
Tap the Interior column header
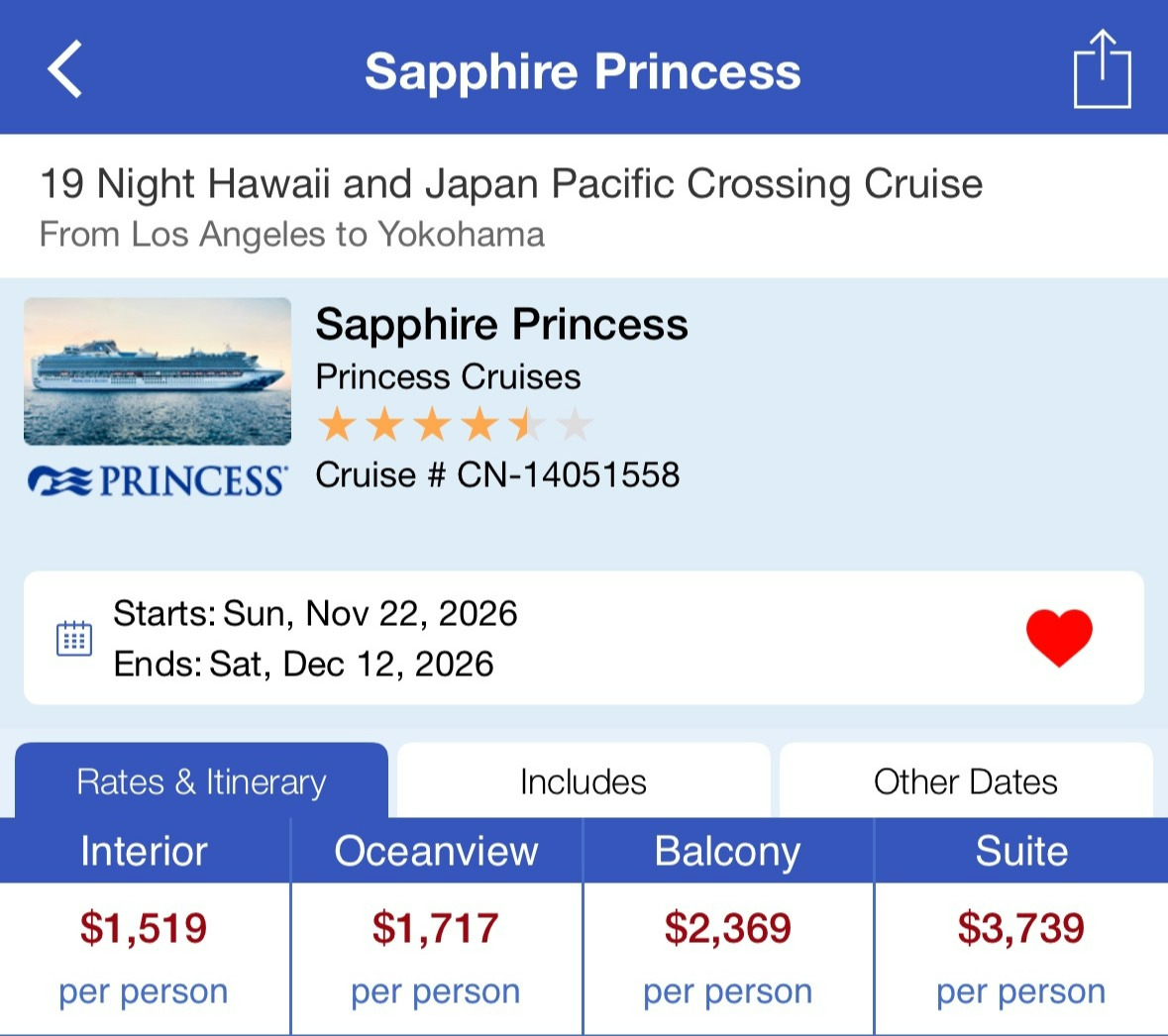(x=144, y=851)
